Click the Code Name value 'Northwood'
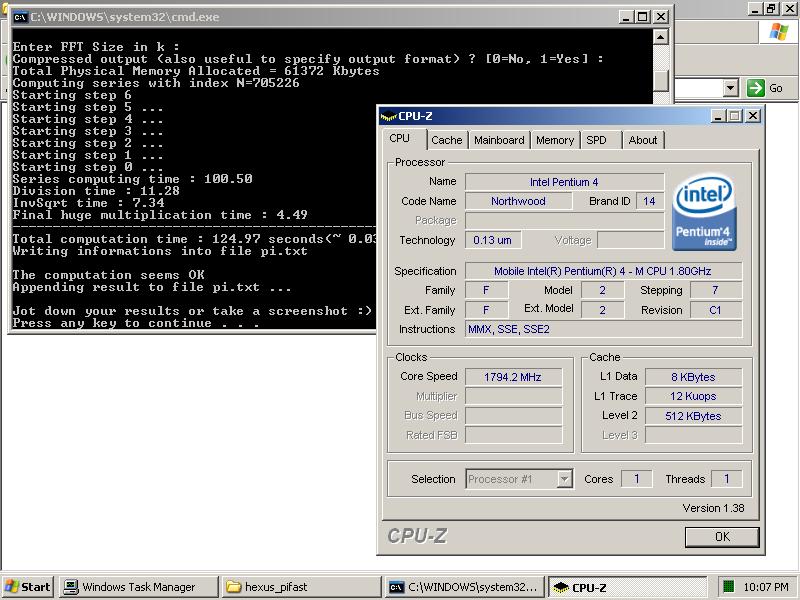800x600 pixels. [x=518, y=201]
